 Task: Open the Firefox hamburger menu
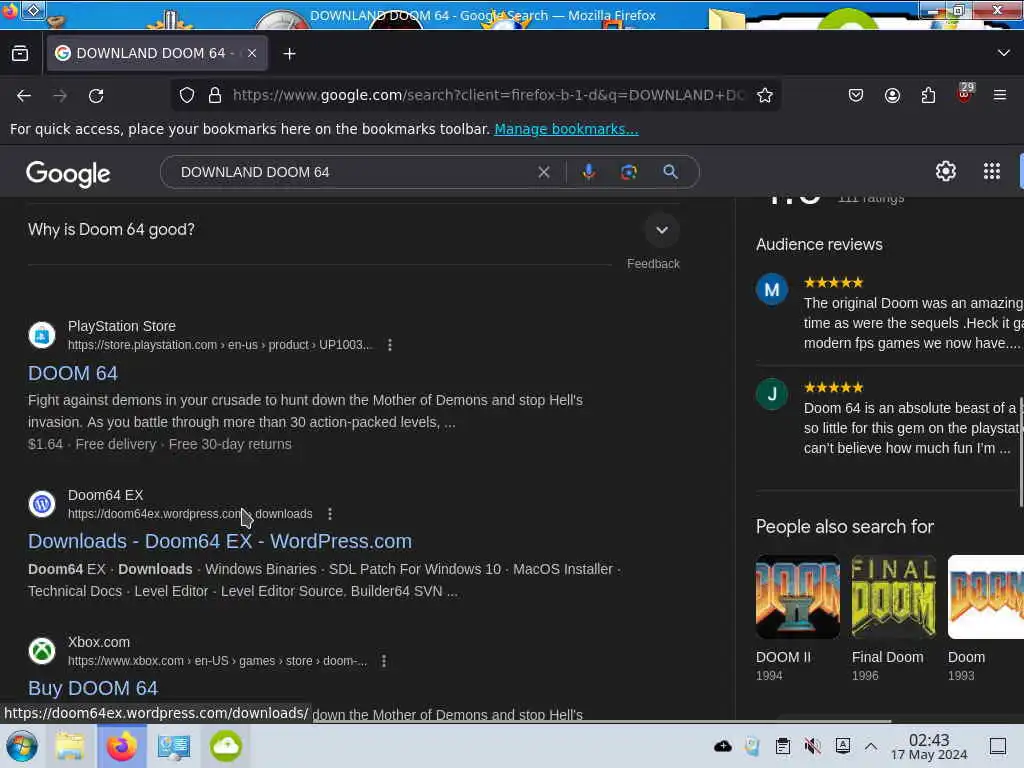[x=1000, y=95]
